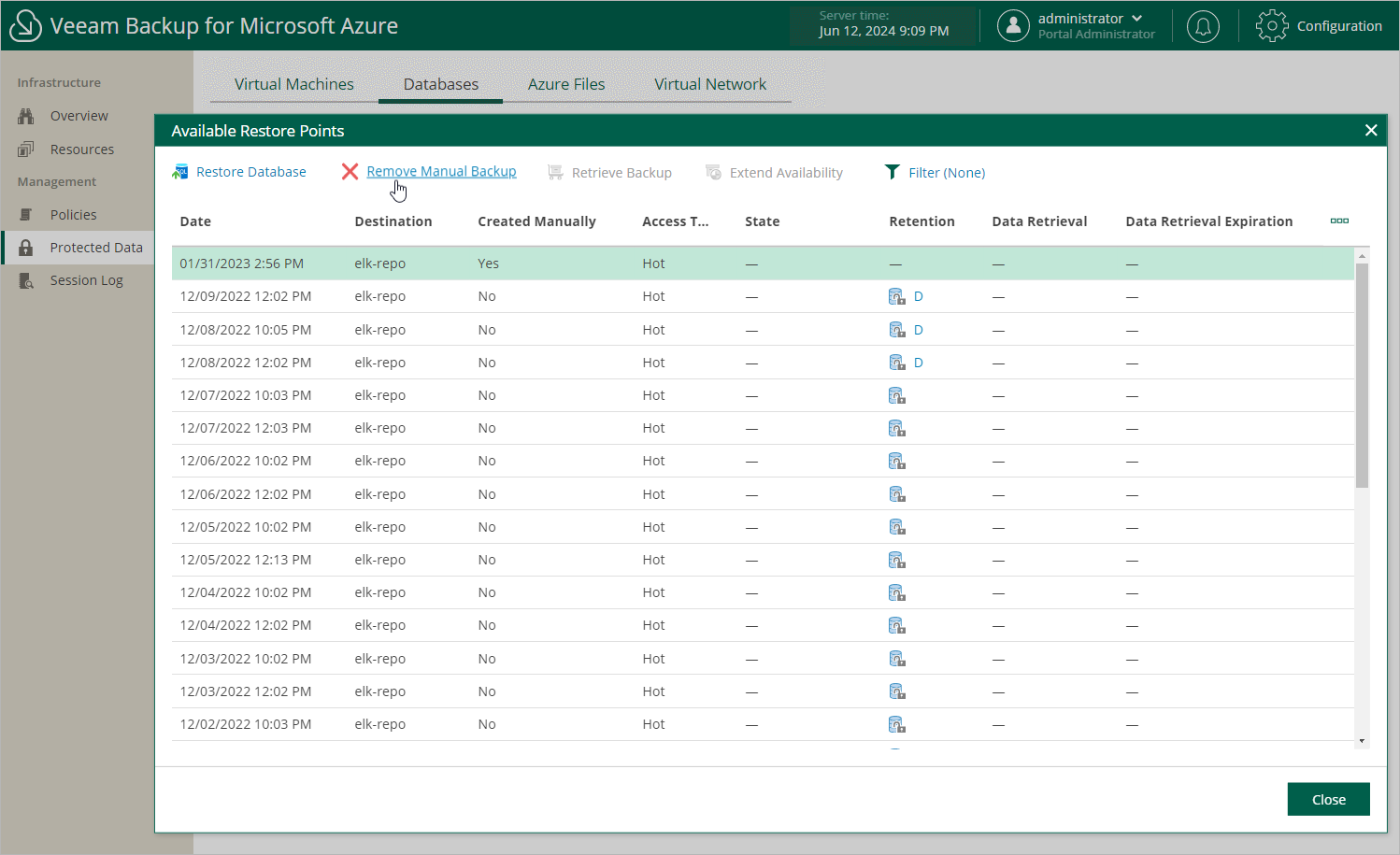1400x855 pixels.
Task: Click the Retention column header
Action: click(x=921, y=221)
